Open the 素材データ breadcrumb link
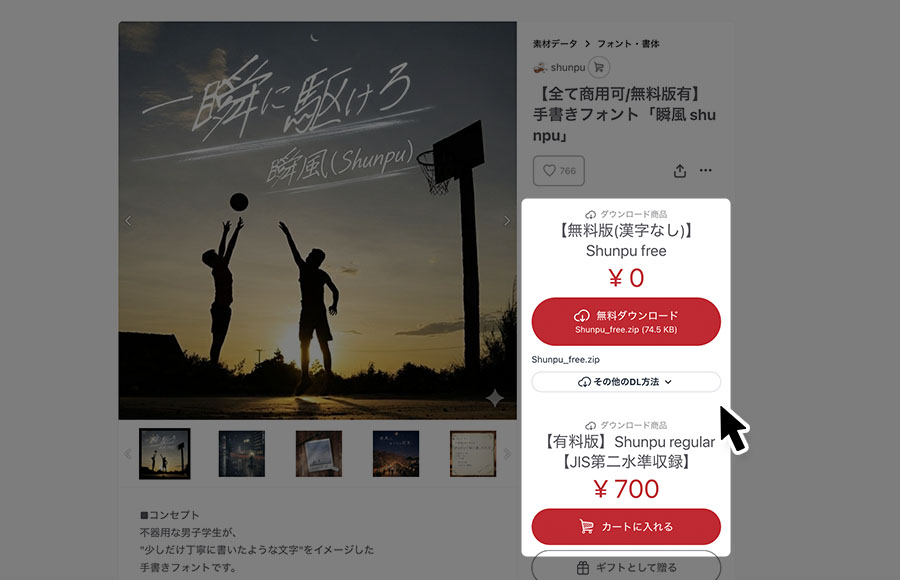900x580 pixels. click(x=554, y=44)
